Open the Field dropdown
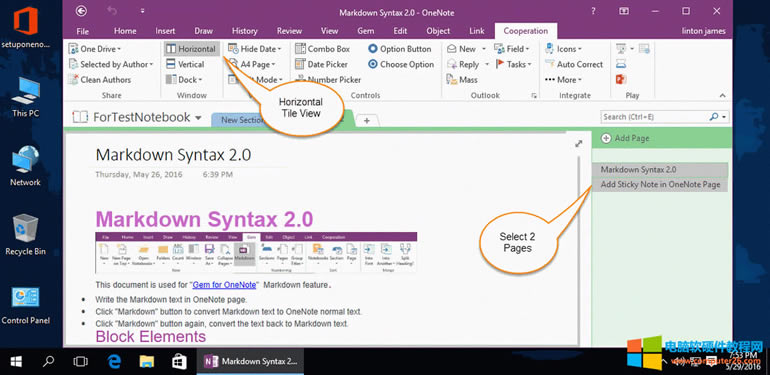The width and height of the screenshot is (770, 375). [512, 49]
